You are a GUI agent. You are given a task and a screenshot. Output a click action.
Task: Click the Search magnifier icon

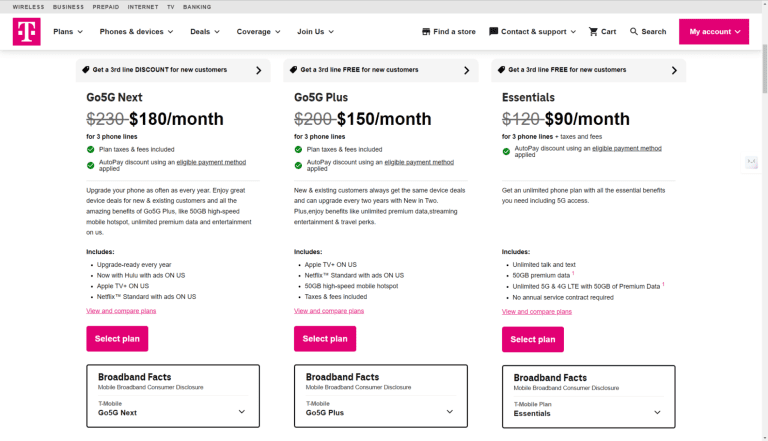(x=634, y=32)
